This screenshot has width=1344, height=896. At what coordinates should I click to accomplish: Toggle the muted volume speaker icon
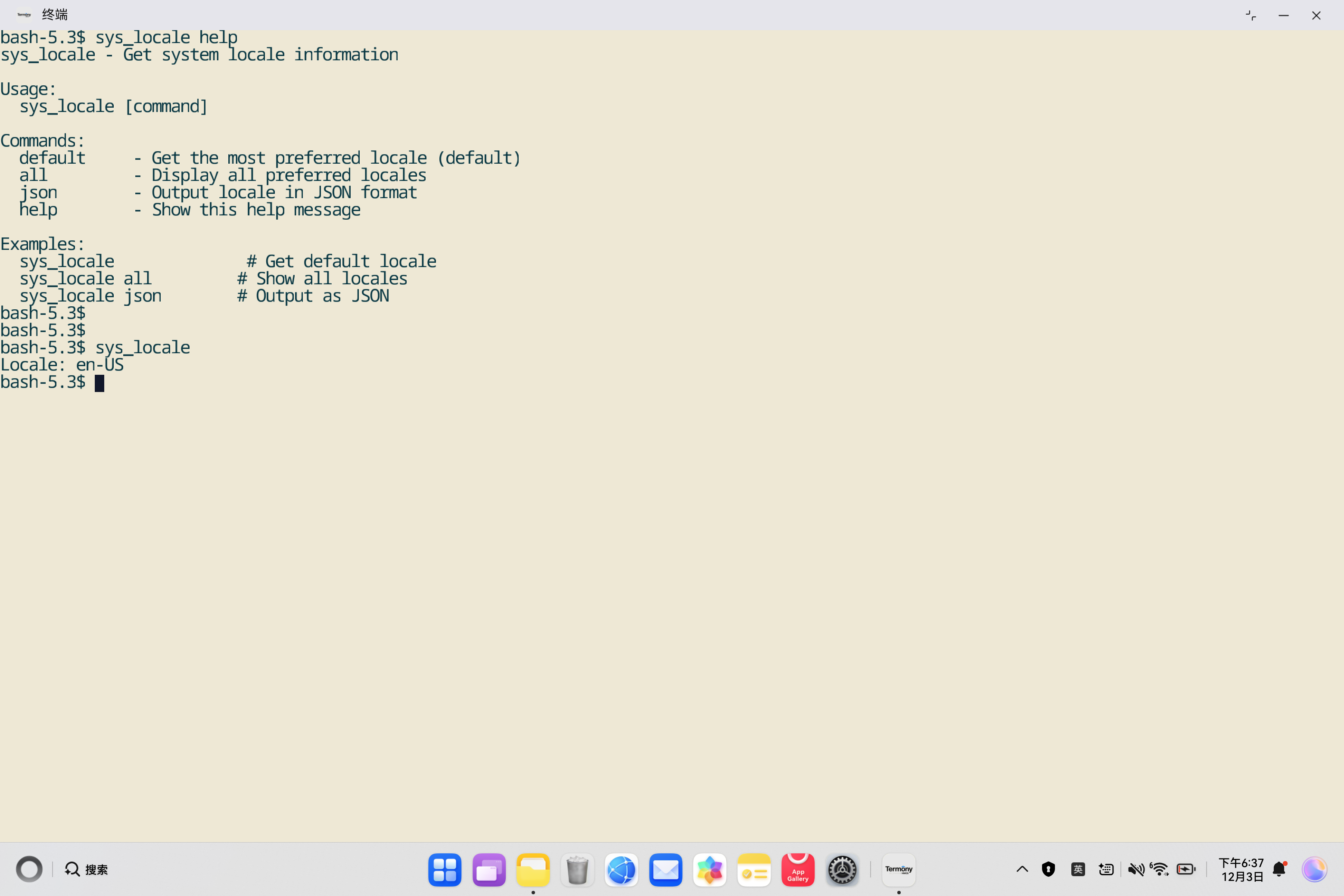pyautogui.click(x=1136, y=870)
